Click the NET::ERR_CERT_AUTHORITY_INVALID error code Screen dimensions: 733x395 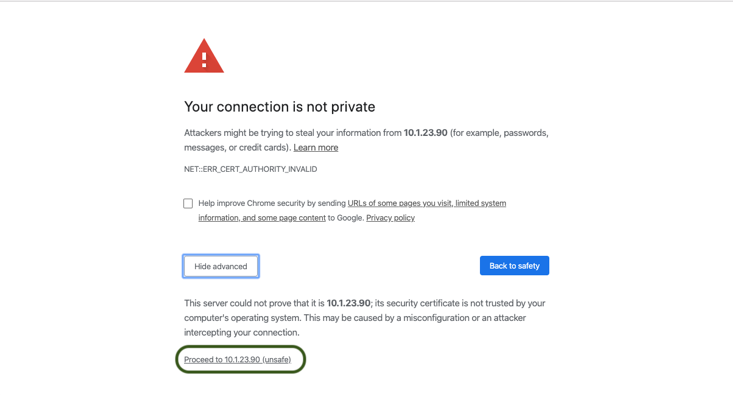point(251,169)
